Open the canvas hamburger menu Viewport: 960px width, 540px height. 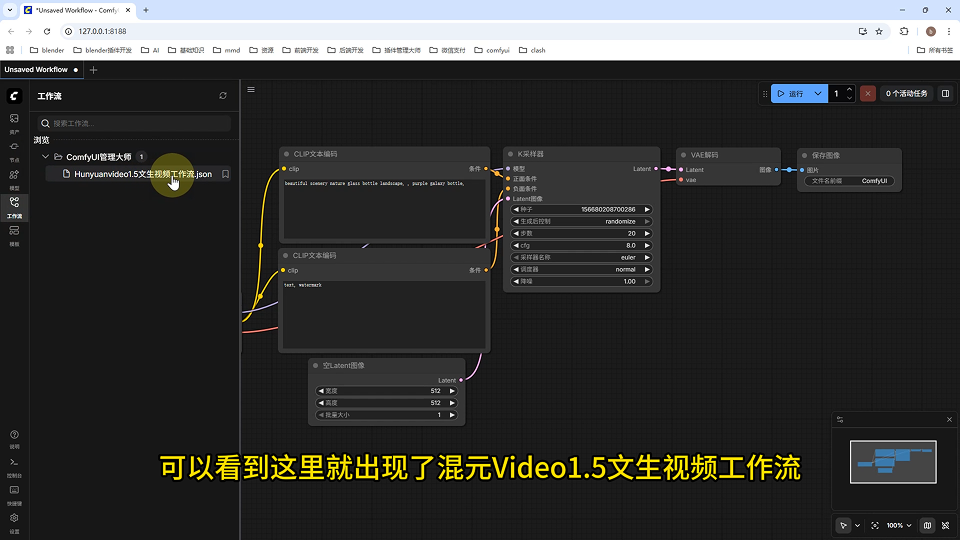[251, 89]
